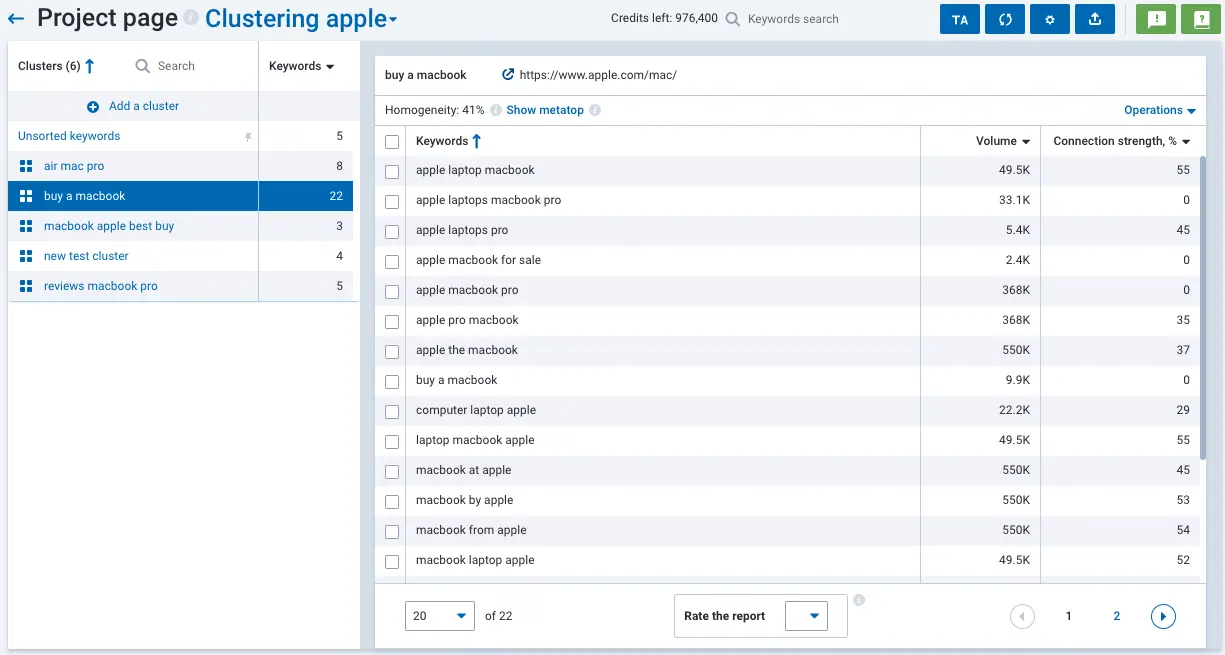Click the export/upload icon in the toolbar
Screen dimensions: 1225x655
[x=1094, y=18]
